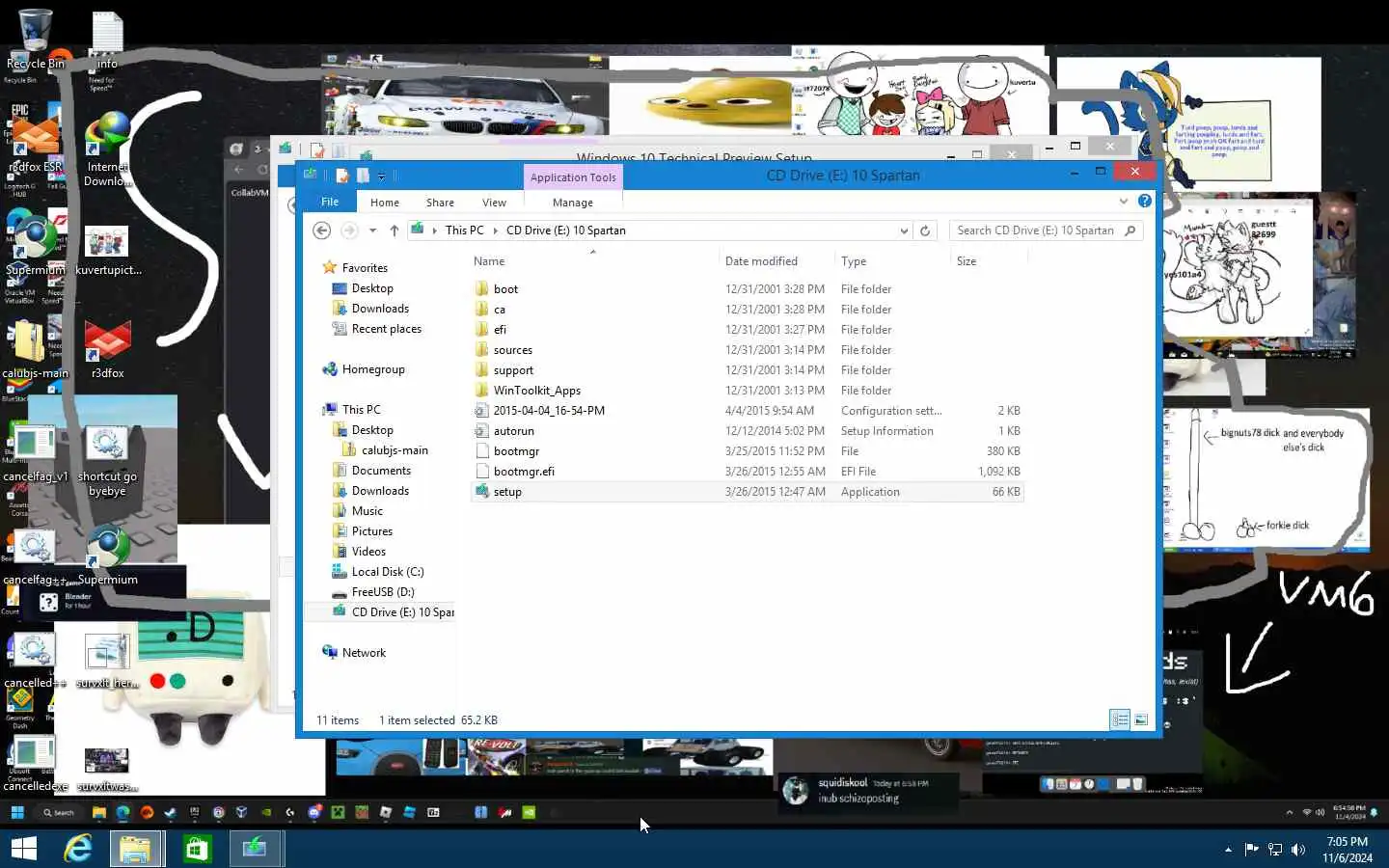This screenshot has width=1389, height=868.
Task: Click network icon in system tray
Action: (x=1275, y=850)
